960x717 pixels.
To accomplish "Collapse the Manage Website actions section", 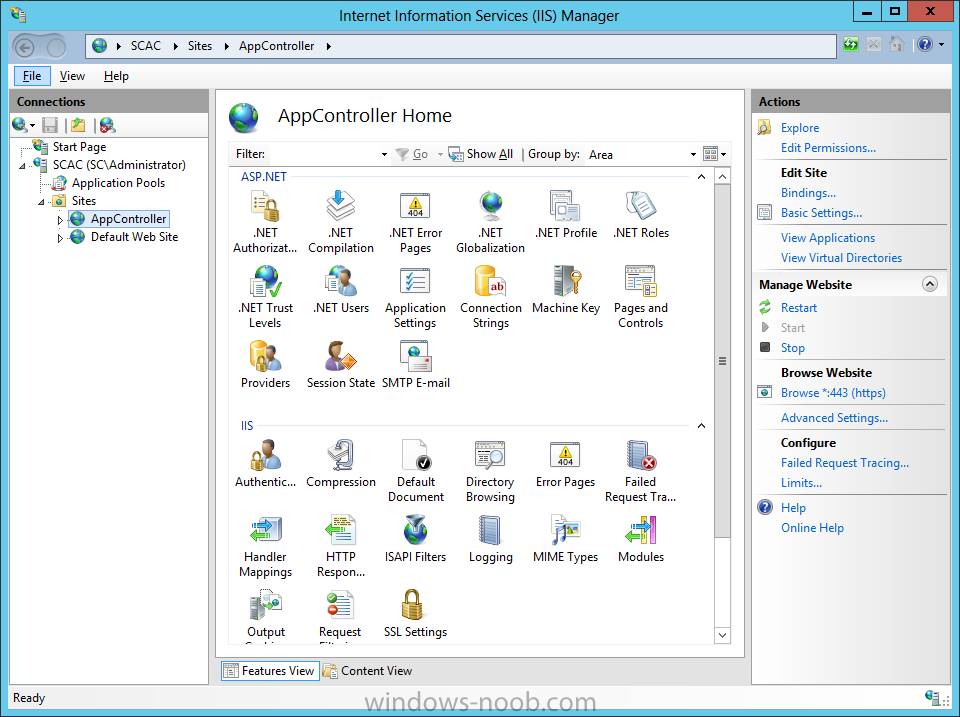I will [x=929, y=284].
